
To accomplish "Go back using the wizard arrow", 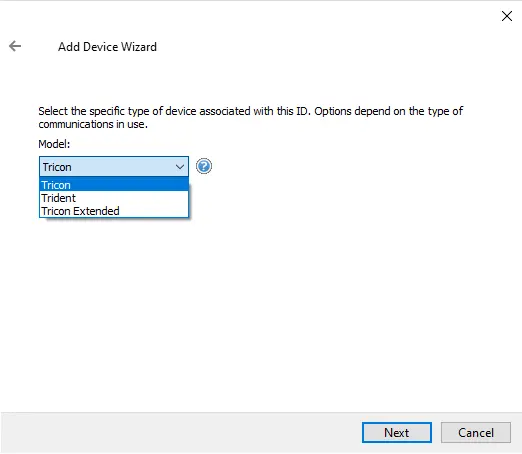I will click(x=15, y=46).
